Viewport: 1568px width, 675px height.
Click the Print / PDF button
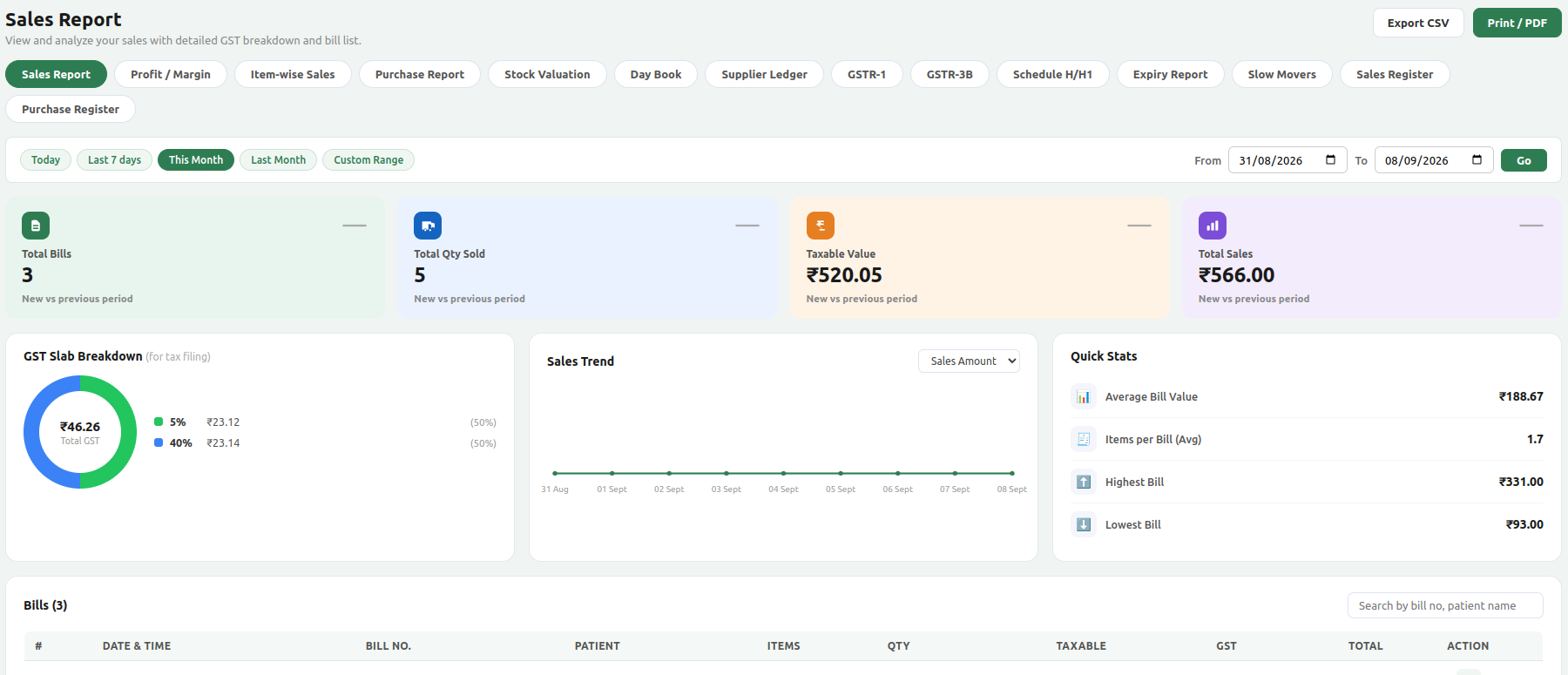pyautogui.click(x=1517, y=23)
